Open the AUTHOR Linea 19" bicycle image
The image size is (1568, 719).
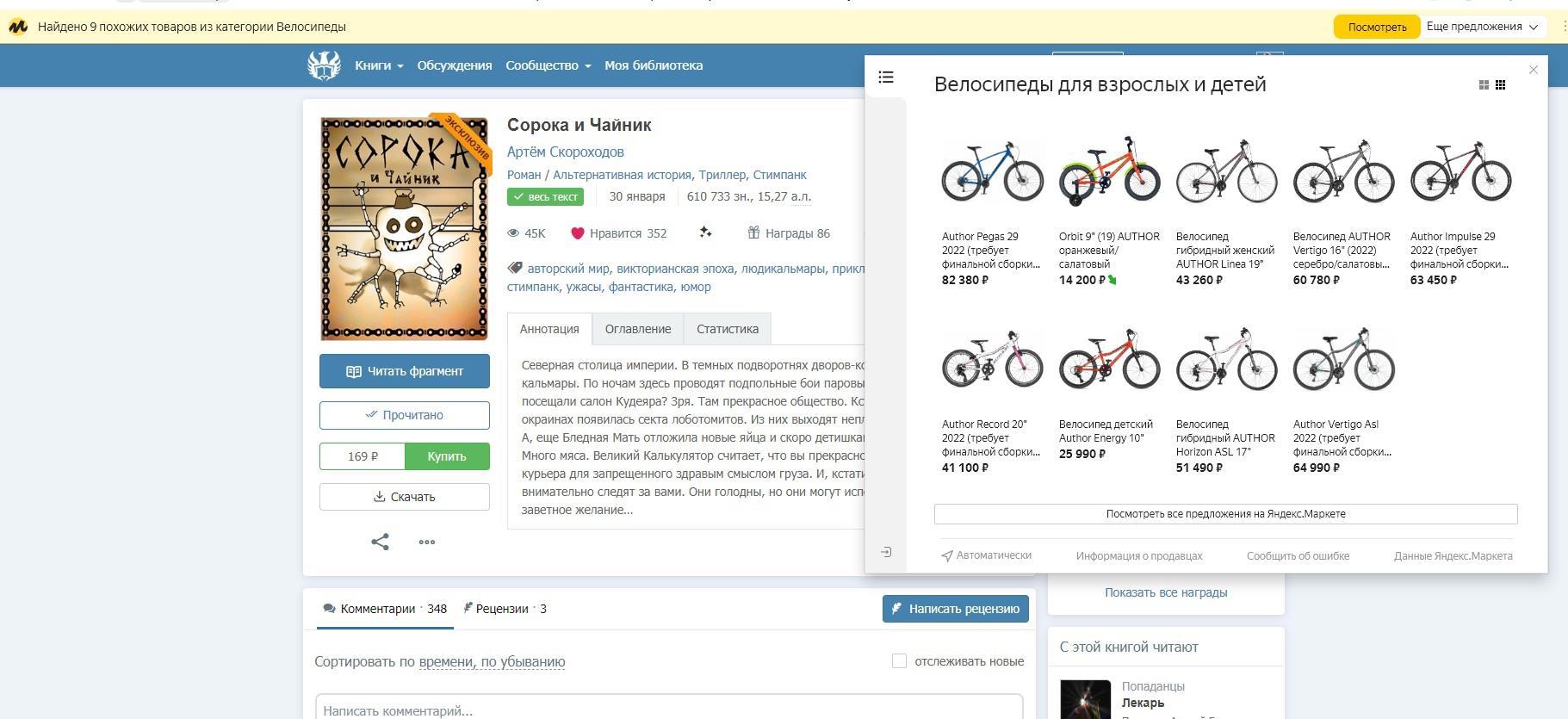1227,170
